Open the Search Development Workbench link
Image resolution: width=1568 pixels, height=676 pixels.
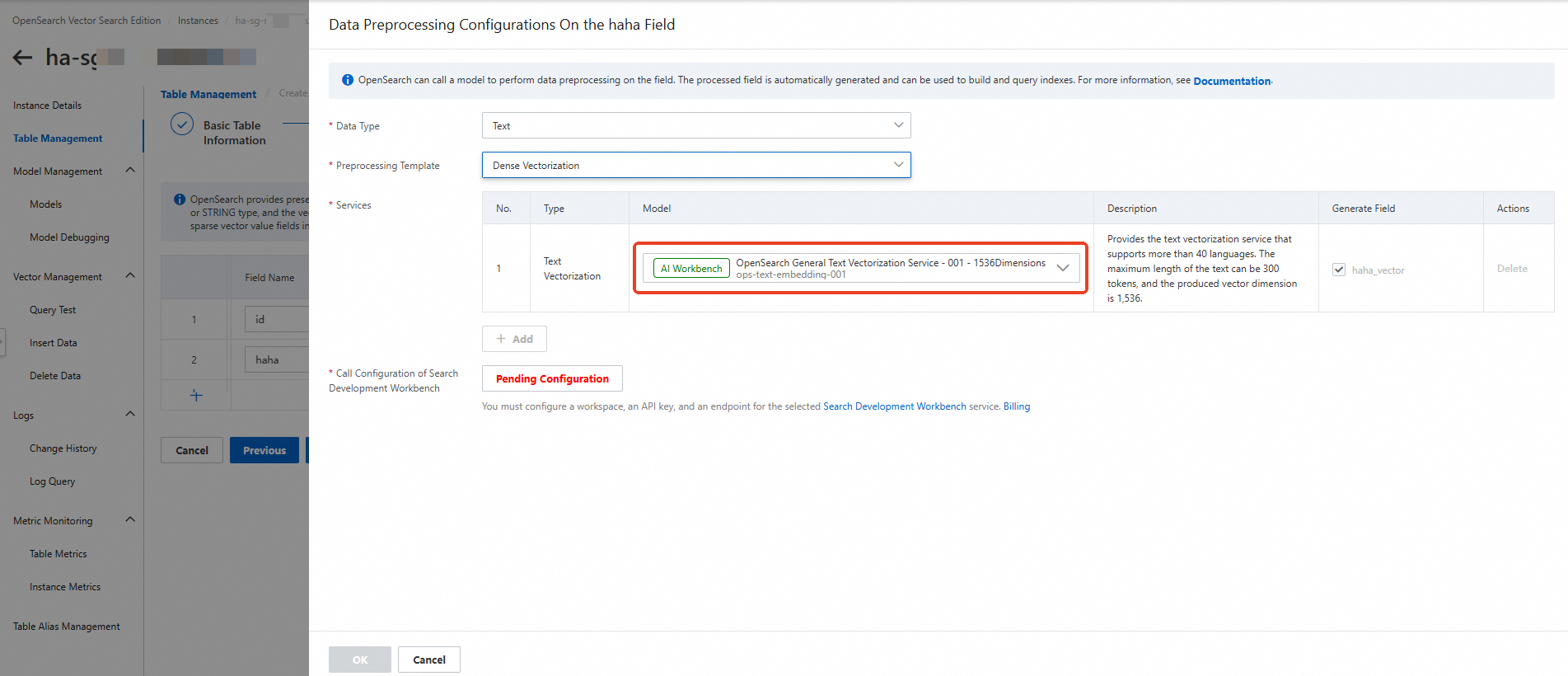(894, 406)
